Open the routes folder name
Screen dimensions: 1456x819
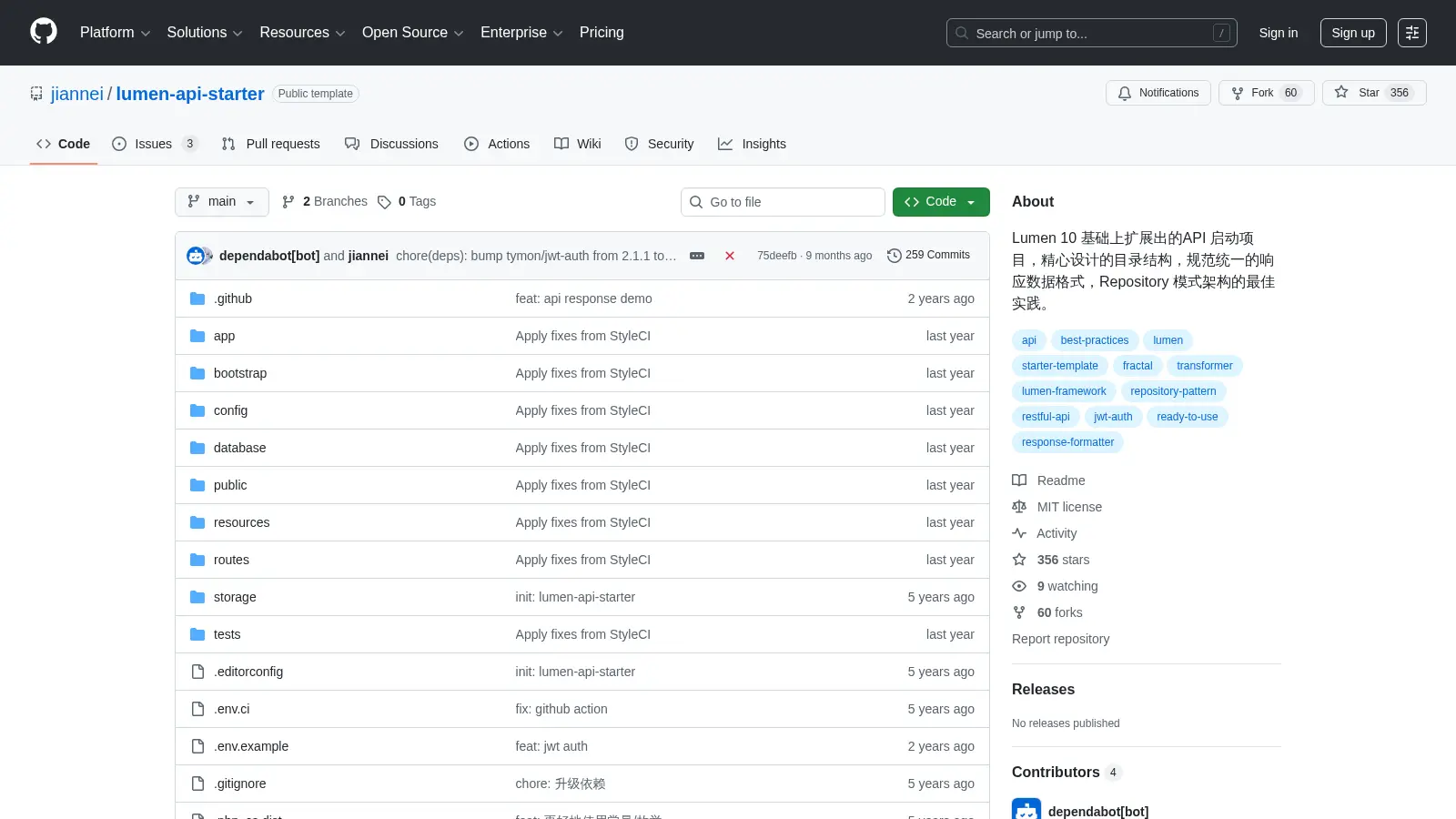pyautogui.click(x=231, y=560)
